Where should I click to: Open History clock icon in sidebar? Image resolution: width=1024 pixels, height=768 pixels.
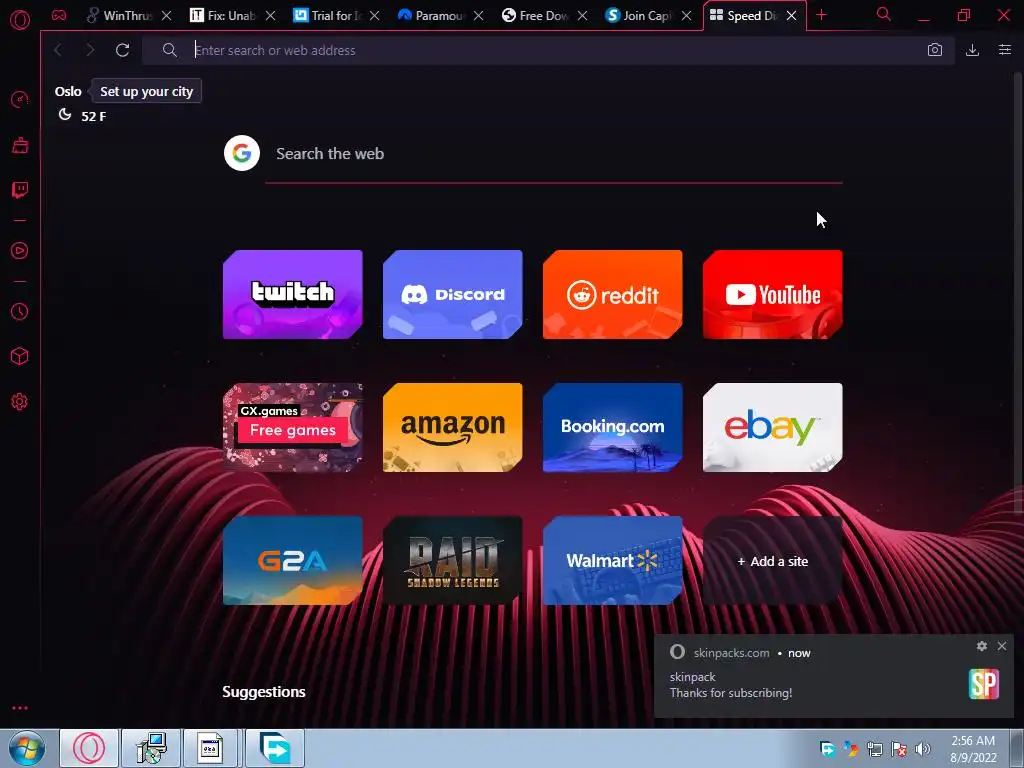pyautogui.click(x=20, y=312)
